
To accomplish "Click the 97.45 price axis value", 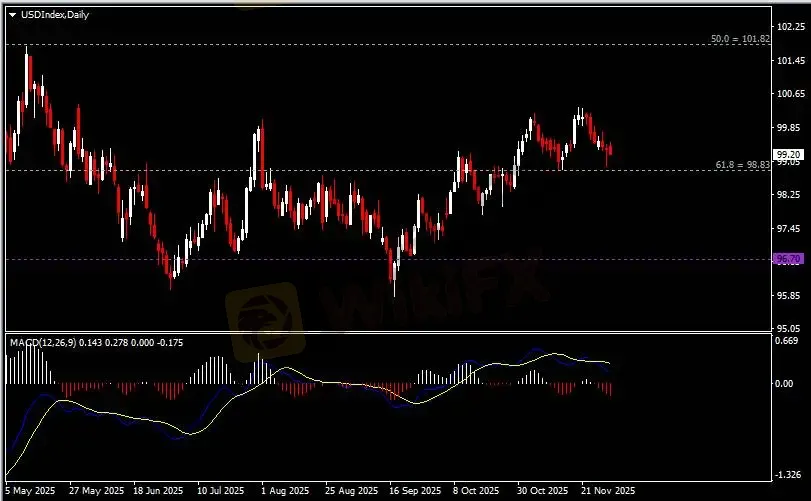I will [x=791, y=229].
